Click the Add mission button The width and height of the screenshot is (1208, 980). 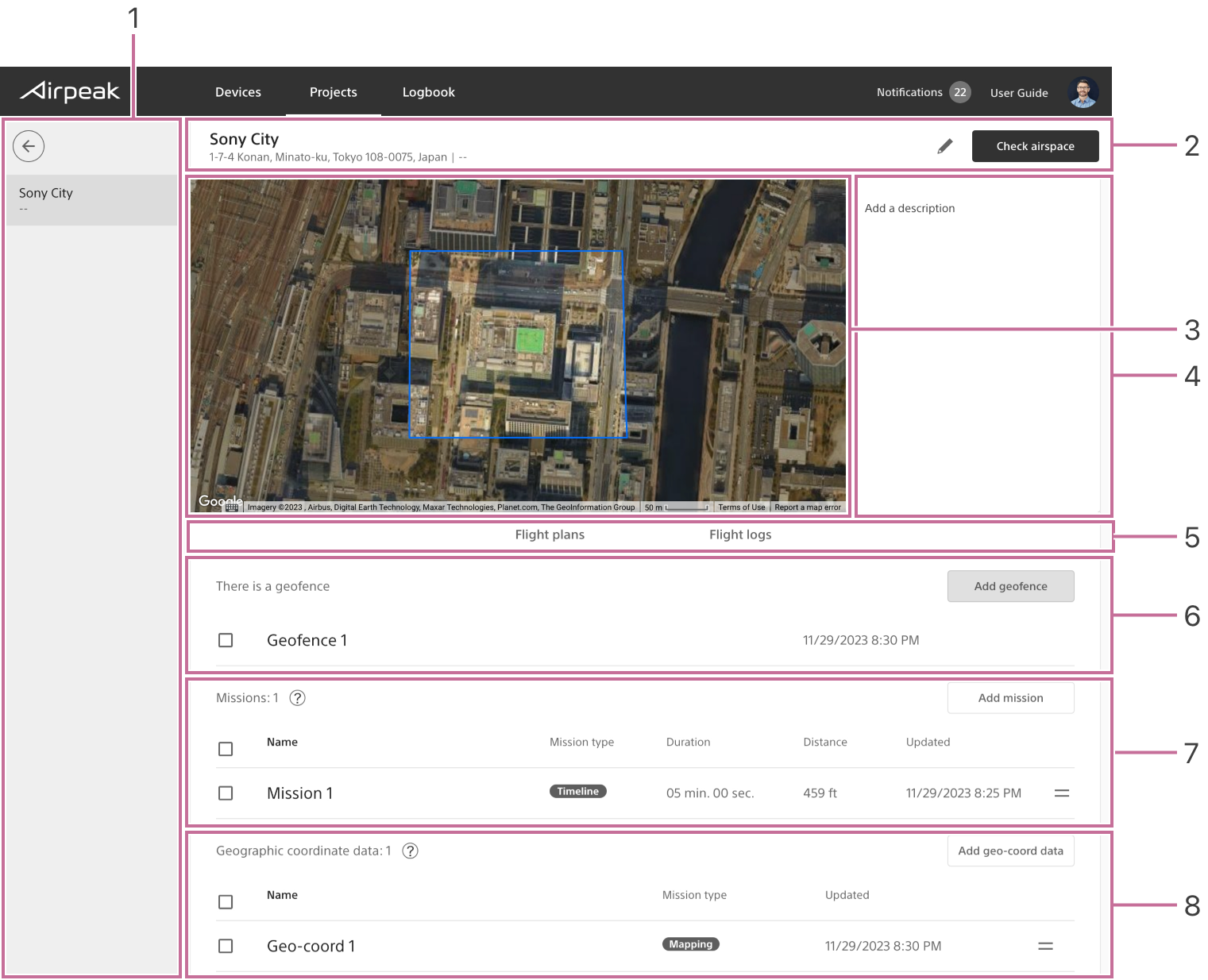[1011, 698]
